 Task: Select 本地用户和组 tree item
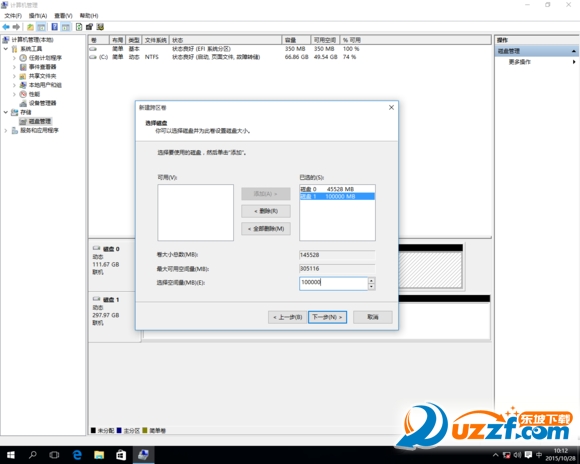pyautogui.click(x=45, y=85)
